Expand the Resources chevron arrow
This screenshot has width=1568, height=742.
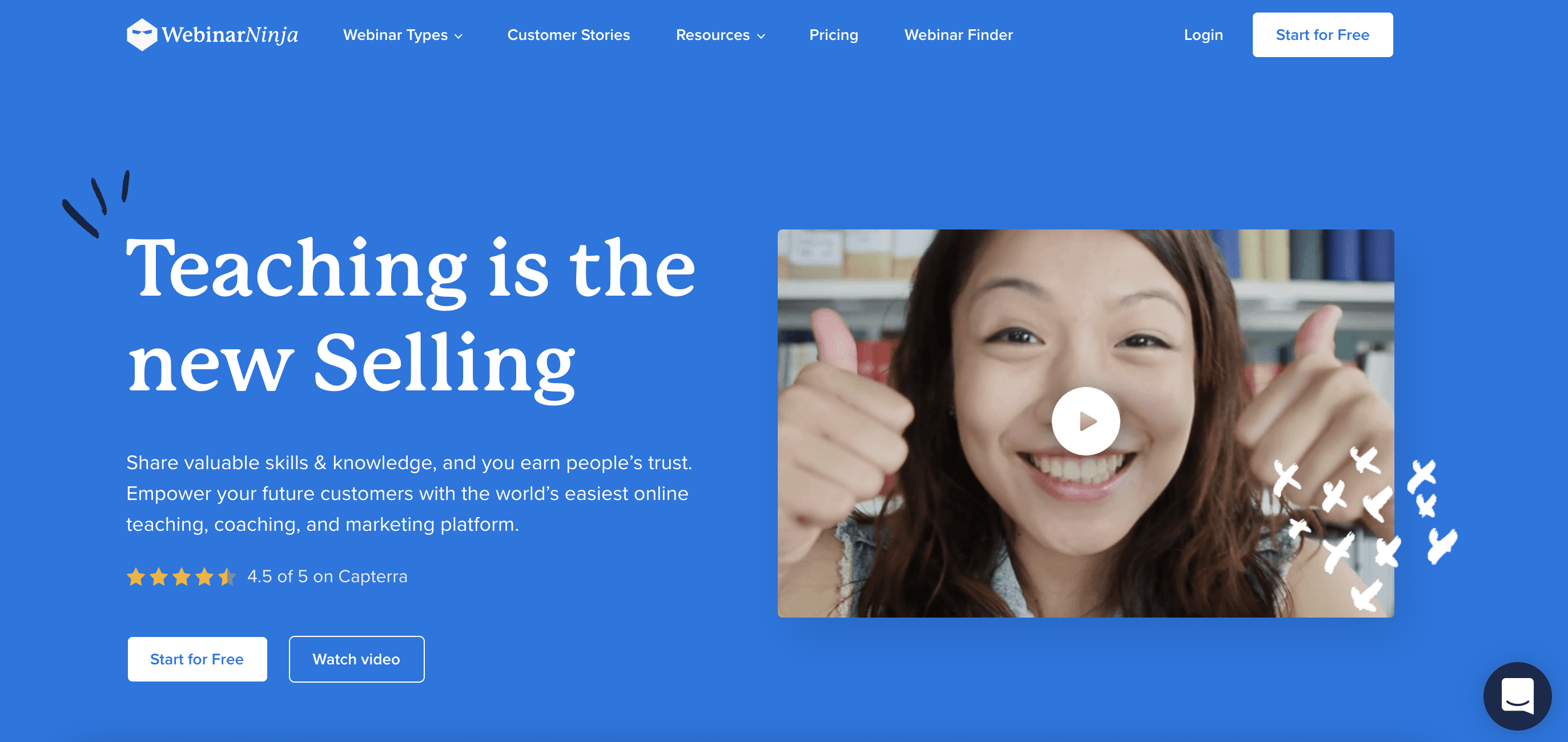pyautogui.click(x=761, y=37)
